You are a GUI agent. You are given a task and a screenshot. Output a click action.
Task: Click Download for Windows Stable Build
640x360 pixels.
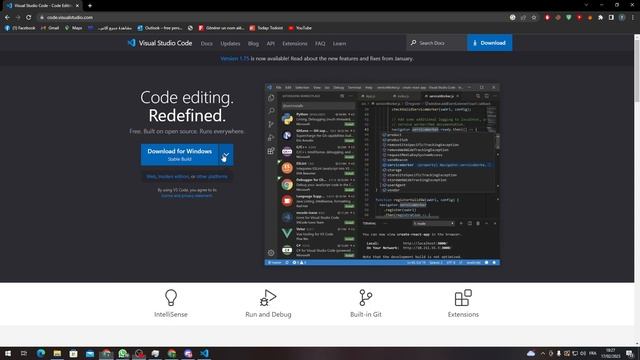point(180,155)
